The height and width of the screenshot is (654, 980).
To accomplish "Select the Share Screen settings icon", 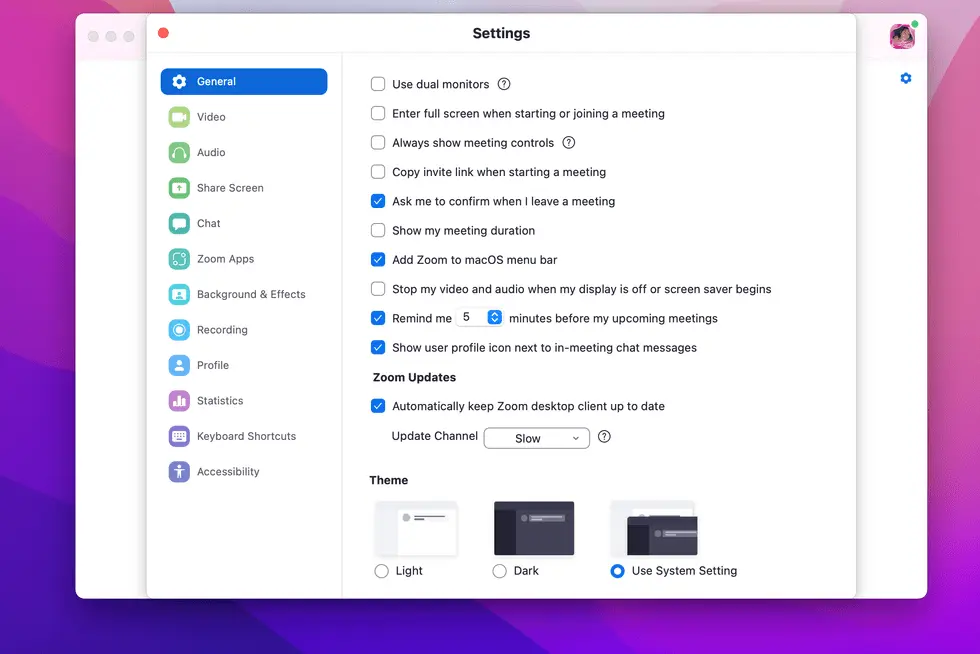I will (x=180, y=188).
